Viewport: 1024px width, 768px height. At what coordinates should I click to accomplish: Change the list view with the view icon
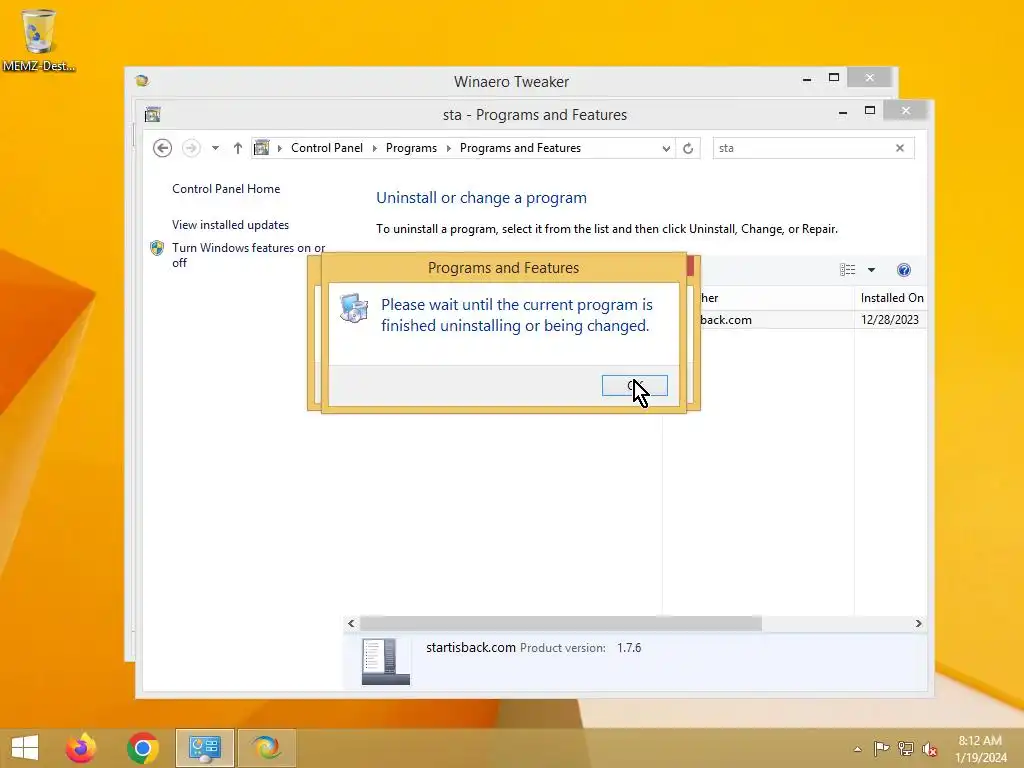tap(848, 270)
